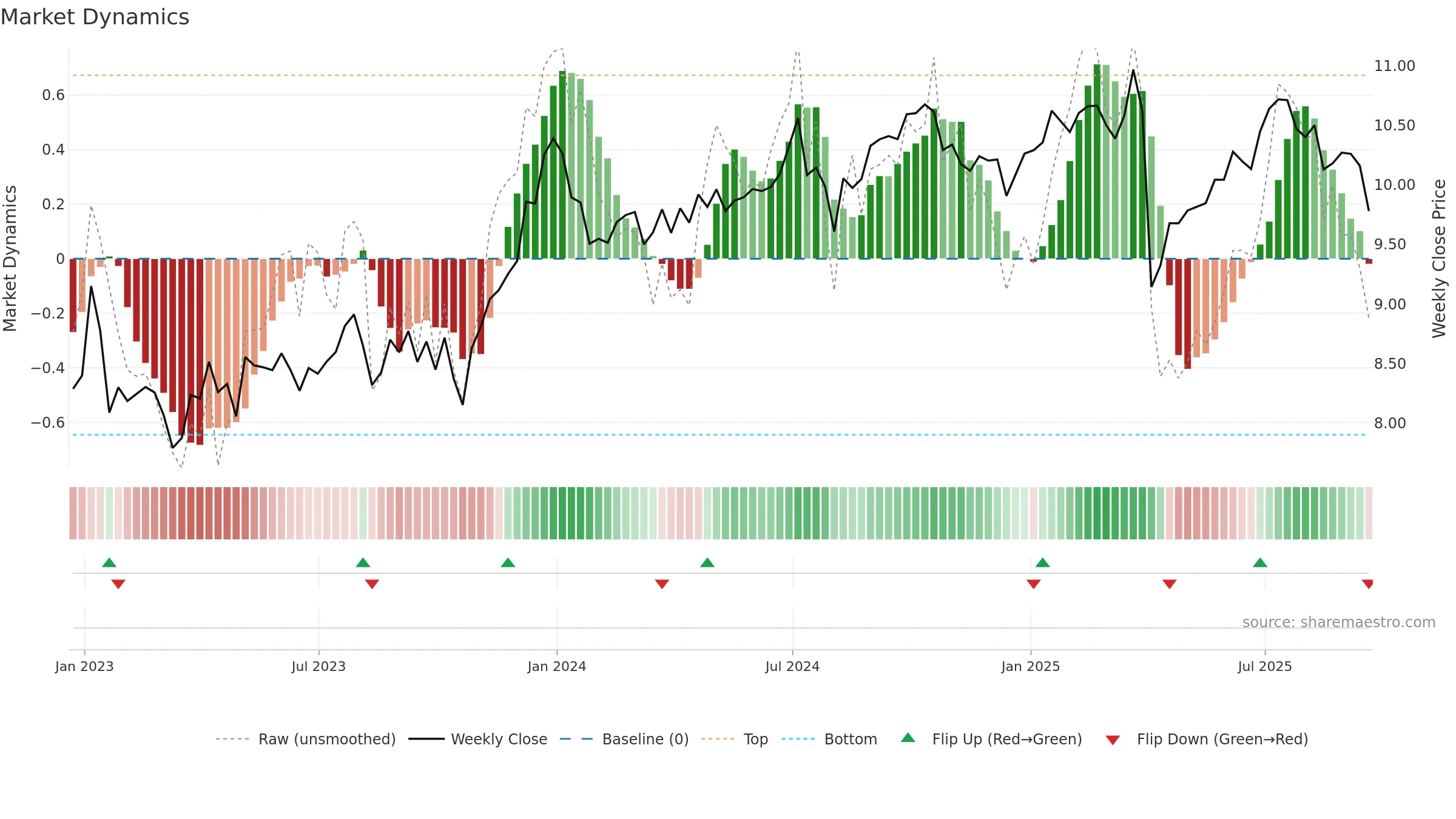Screen dimensions: 1456x819
Task: Click the Weekly Close Price axis title
Action: tap(1440, 258)
